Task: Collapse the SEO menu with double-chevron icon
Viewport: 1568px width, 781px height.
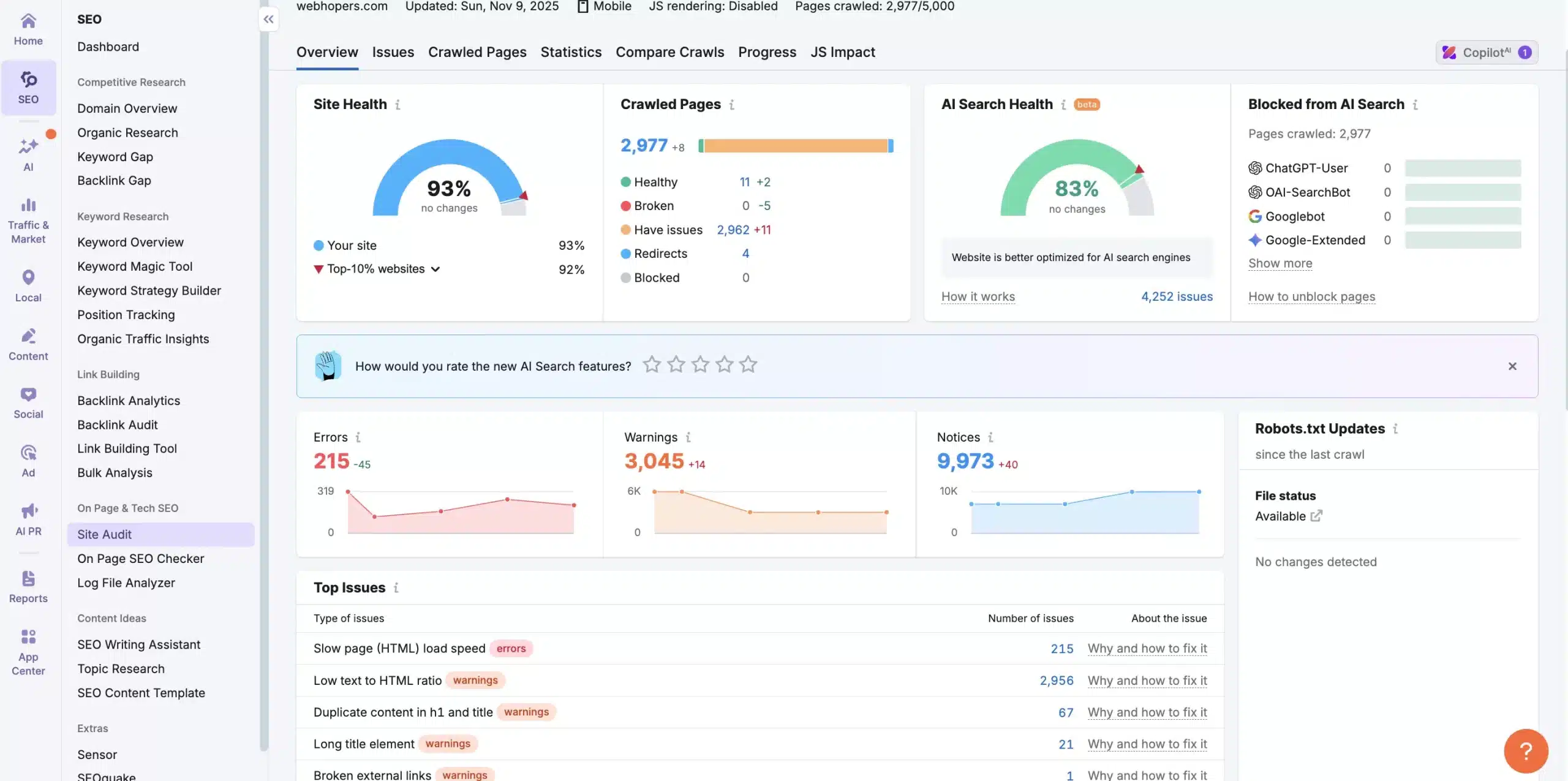Action: coord(268,19)
